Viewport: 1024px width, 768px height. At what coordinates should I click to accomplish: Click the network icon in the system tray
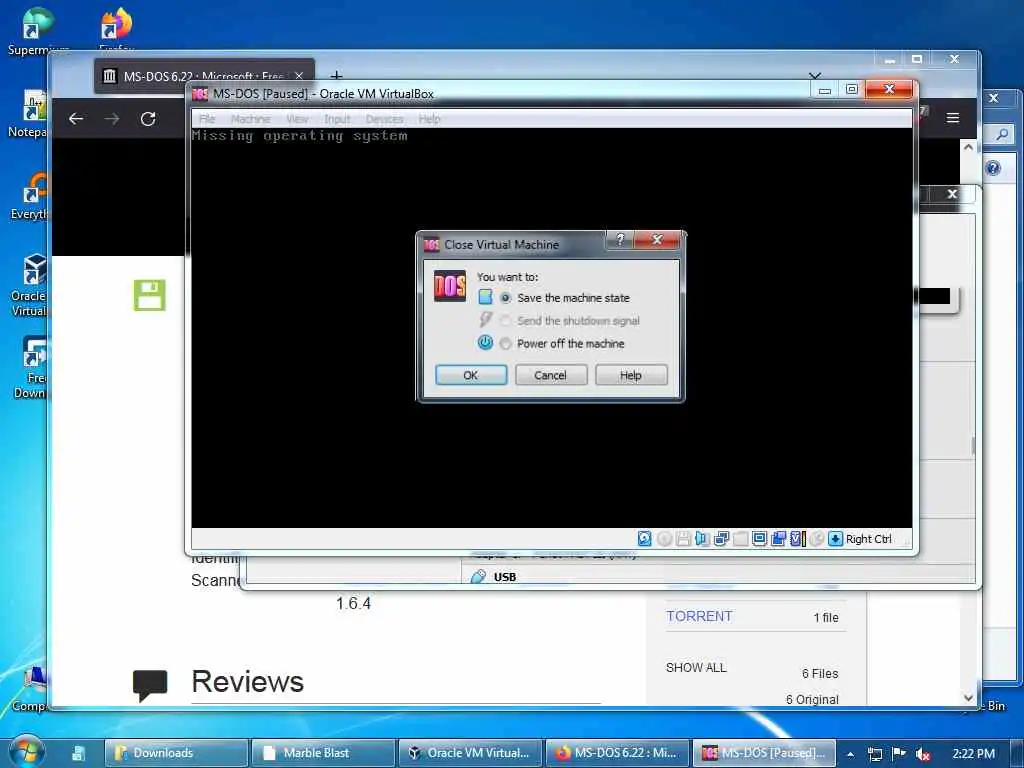[x=874, y=754]
